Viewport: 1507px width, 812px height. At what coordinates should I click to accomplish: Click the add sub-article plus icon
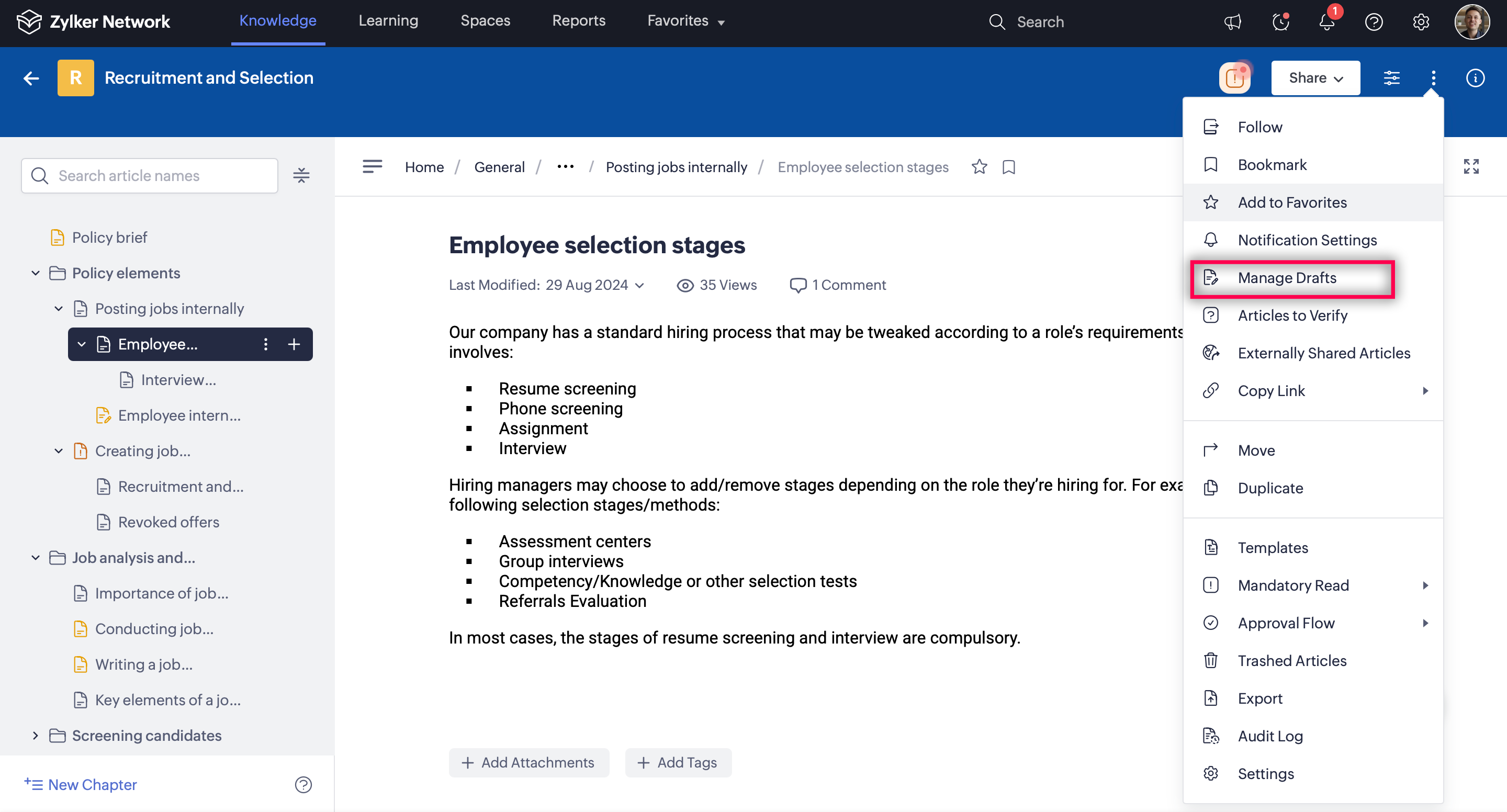click(294, 344)
